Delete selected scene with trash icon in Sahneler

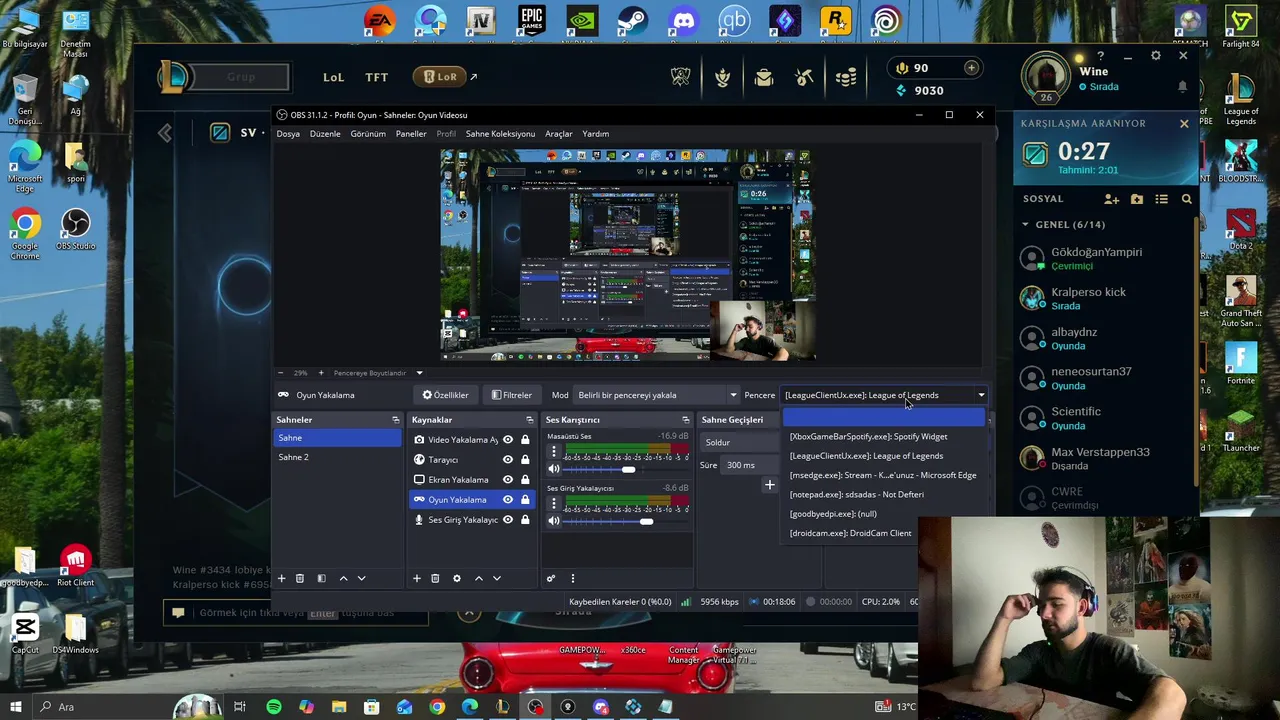[299, 578]
